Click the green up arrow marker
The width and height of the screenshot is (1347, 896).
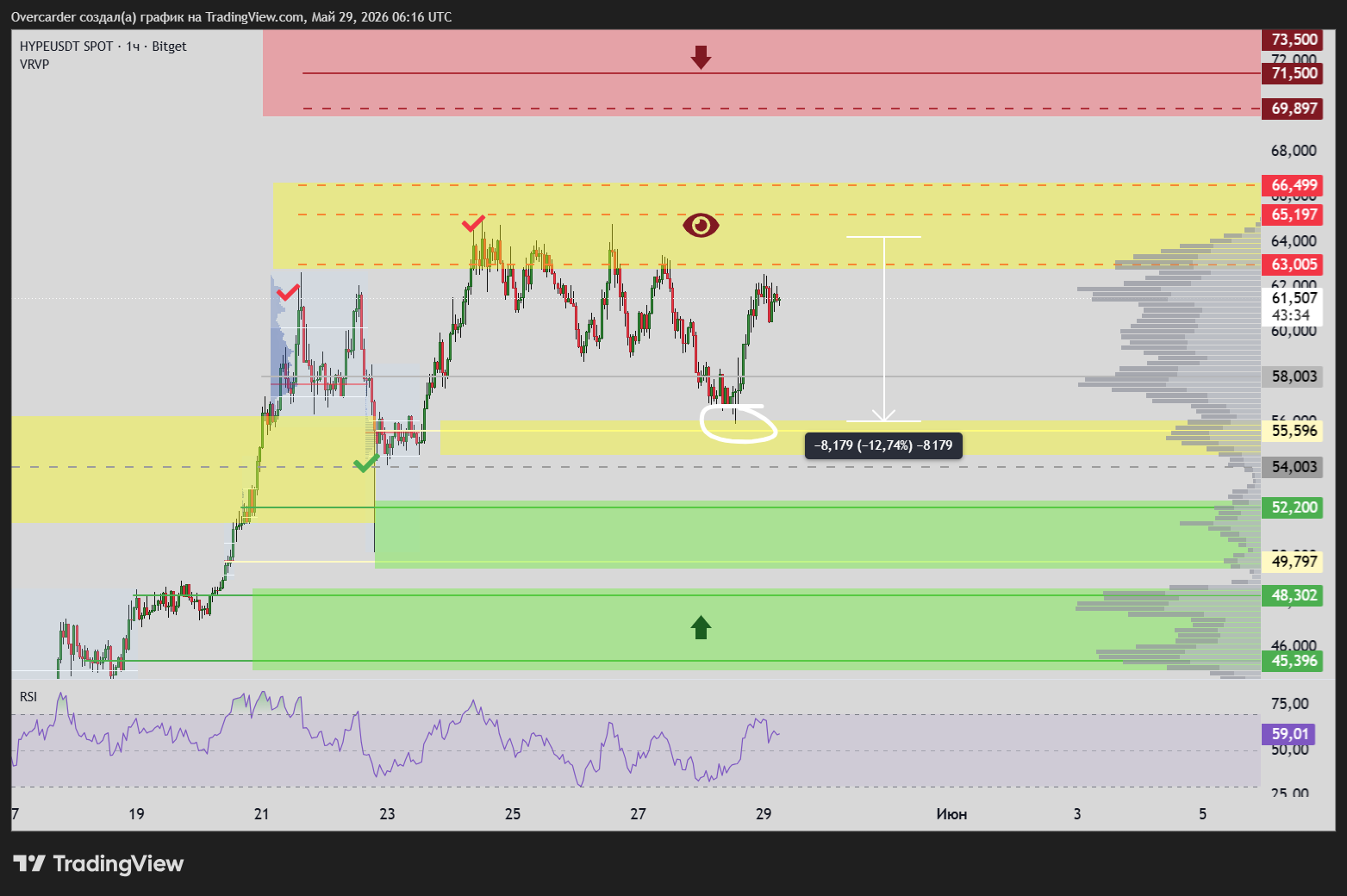pos(701,627)
